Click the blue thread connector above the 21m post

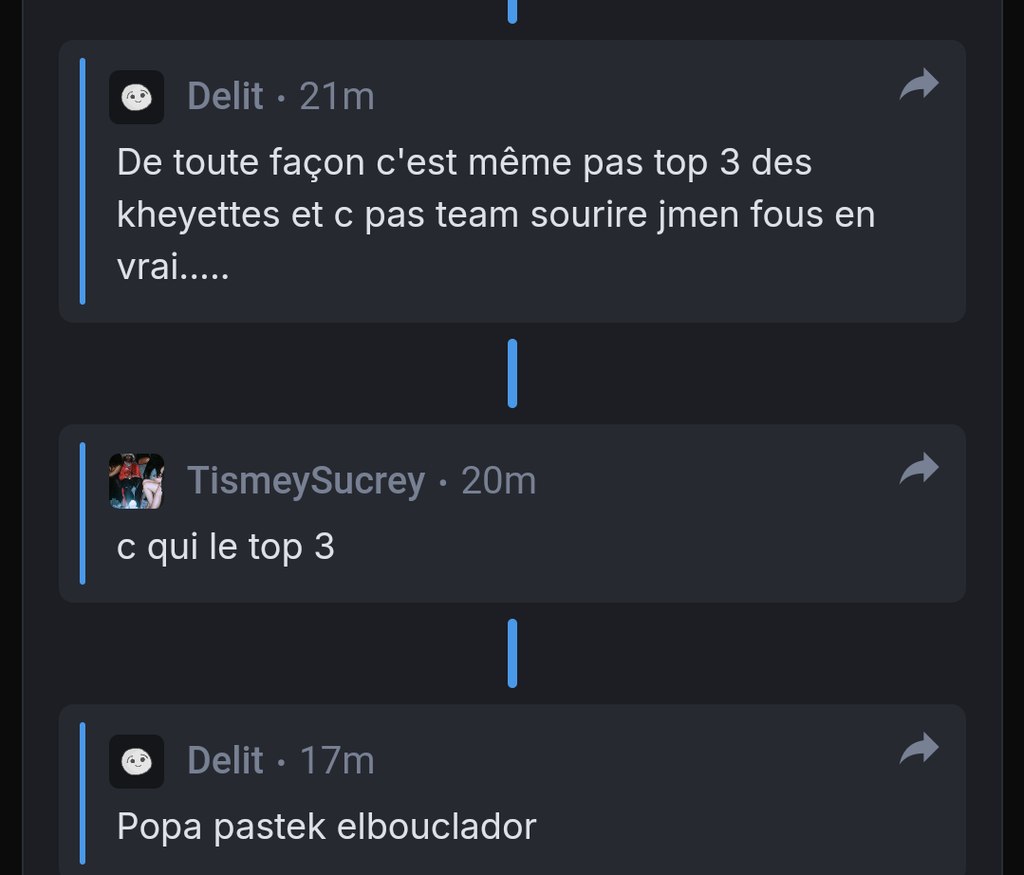[x=512, y=11]
